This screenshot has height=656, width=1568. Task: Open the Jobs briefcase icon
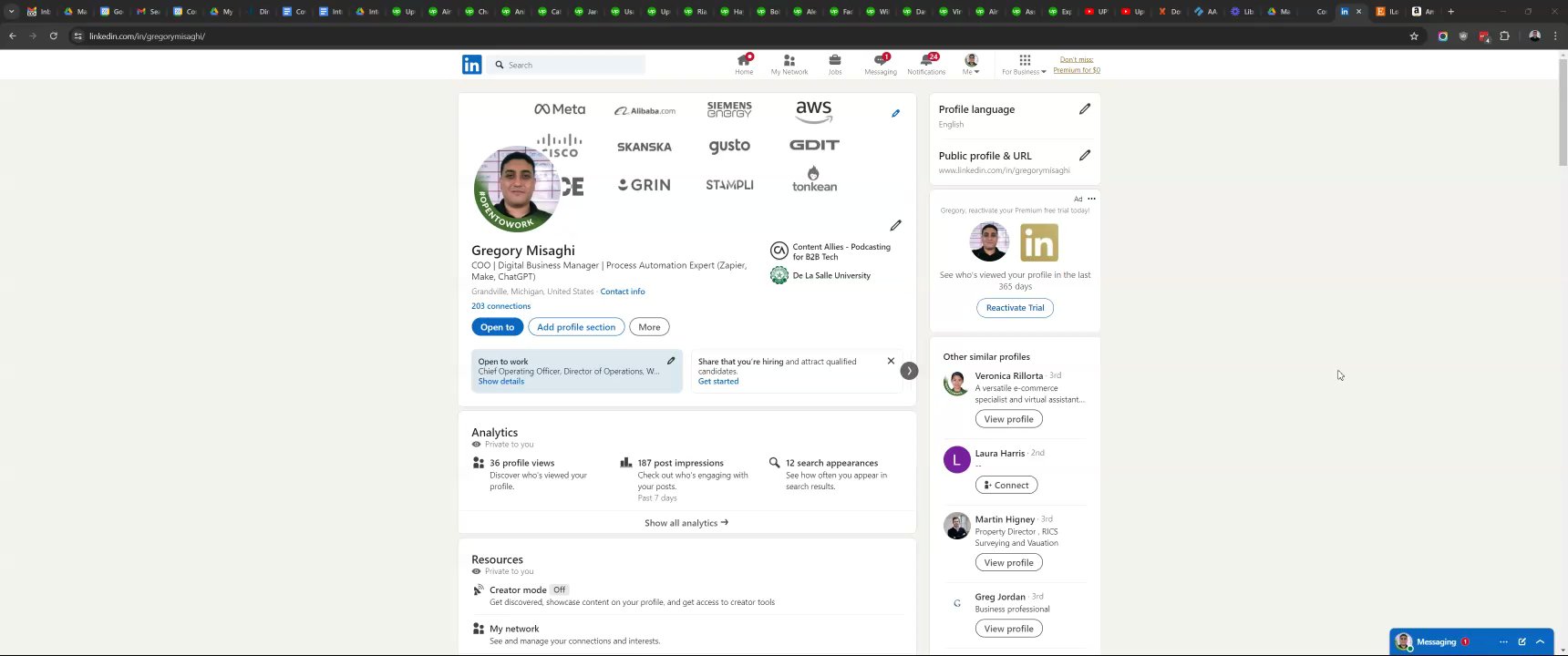(835, 64)
